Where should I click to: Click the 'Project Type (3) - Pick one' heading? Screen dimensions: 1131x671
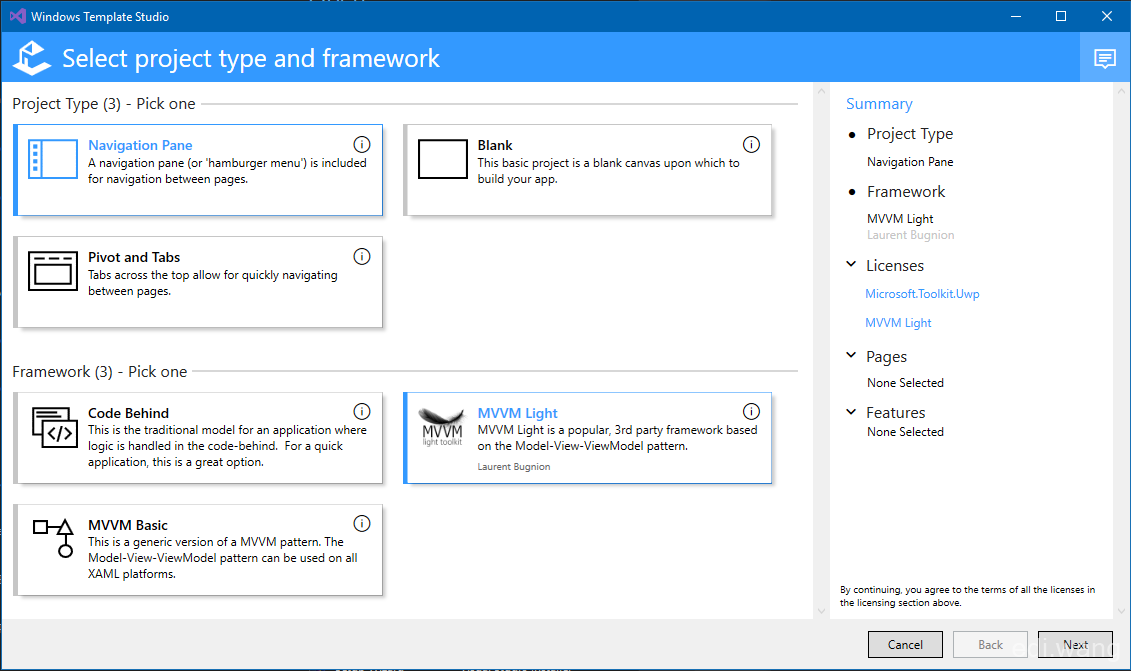pos(104,104)
